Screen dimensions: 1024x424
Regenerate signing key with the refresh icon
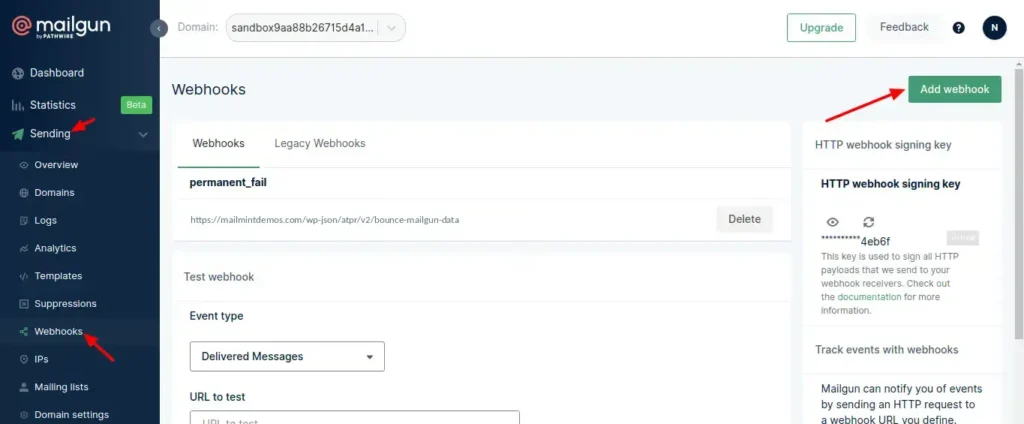point(869,222)
